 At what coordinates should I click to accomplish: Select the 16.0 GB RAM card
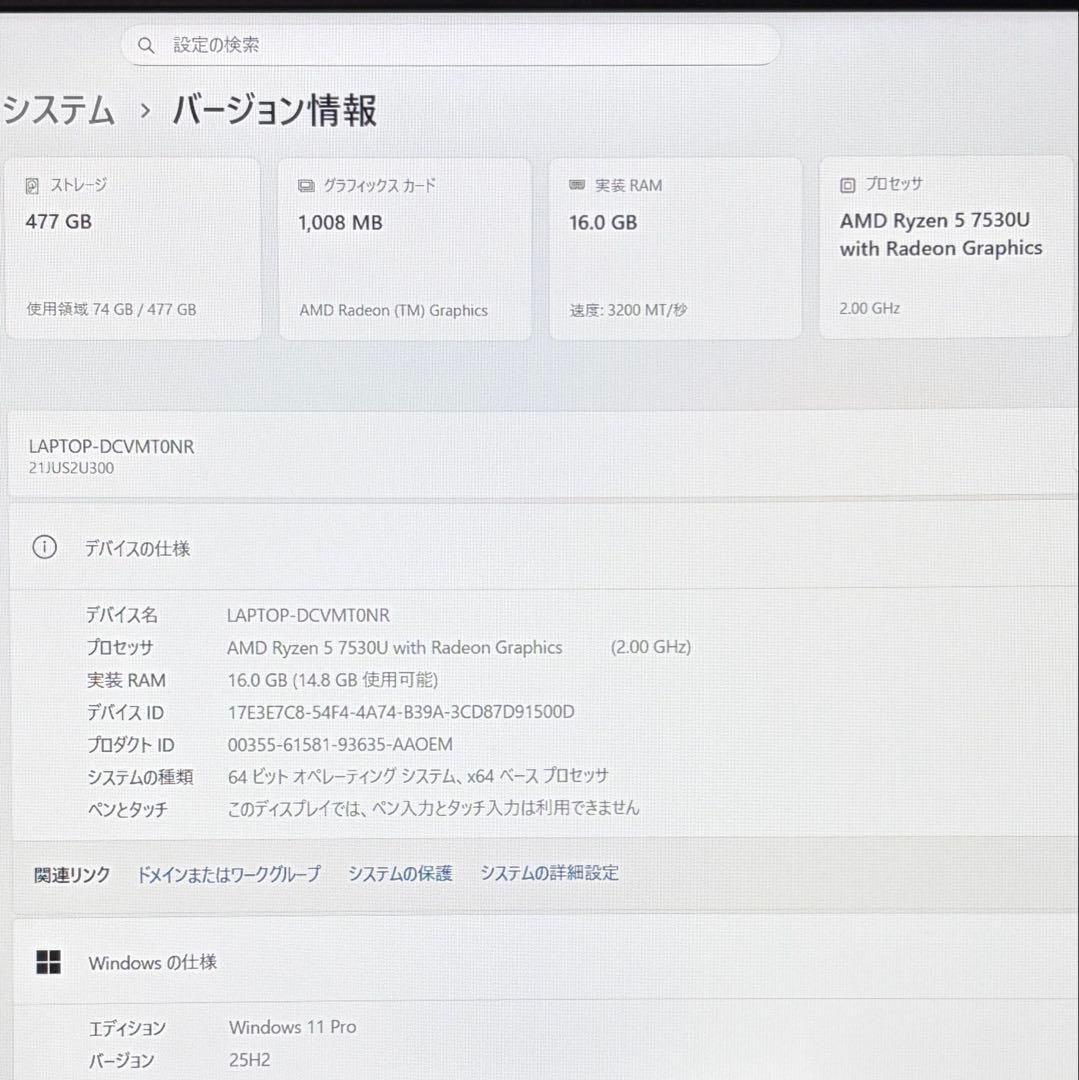pyautogui.click(x=675, y=247)
